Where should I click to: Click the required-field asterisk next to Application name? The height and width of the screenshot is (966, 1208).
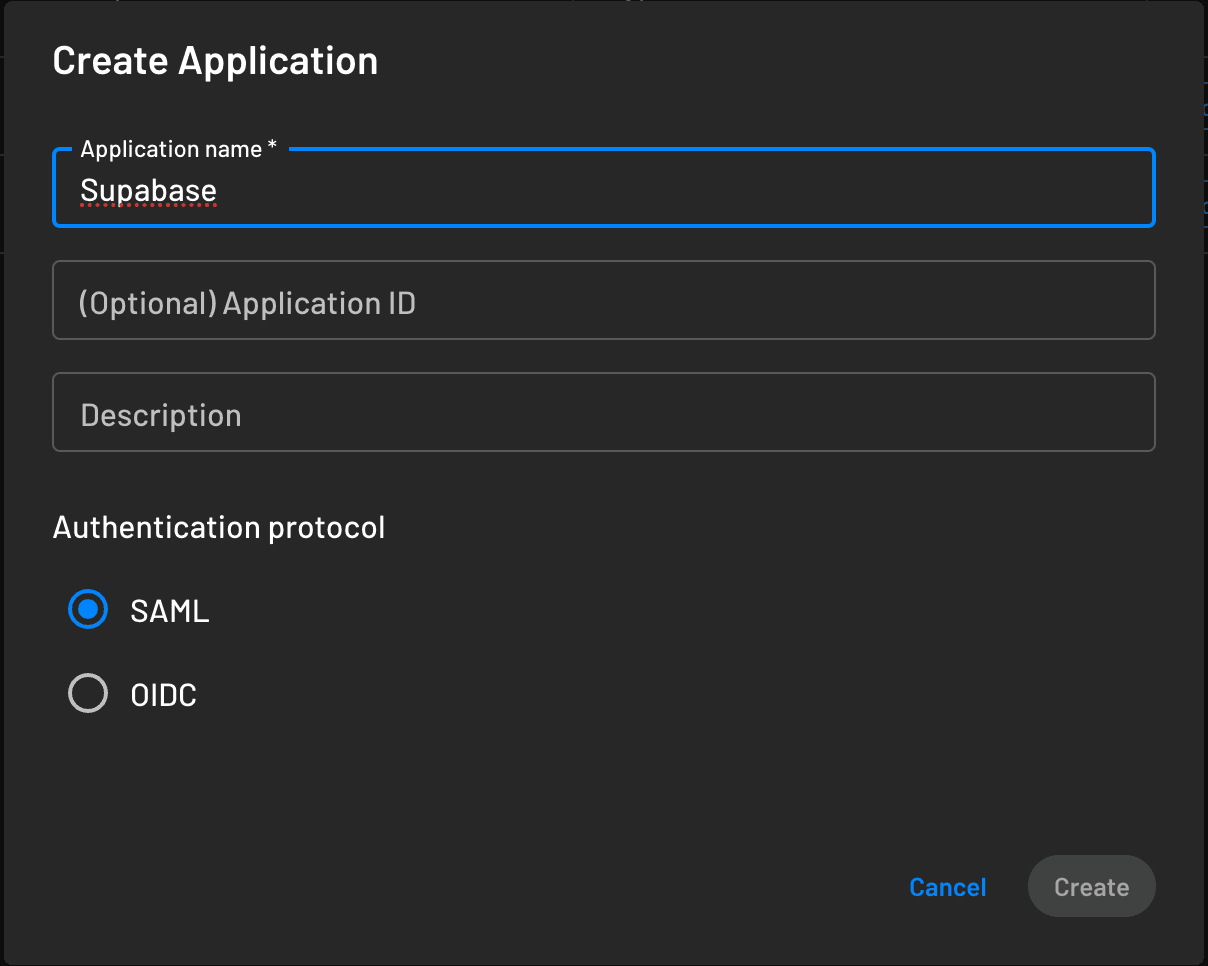(272, 145)
